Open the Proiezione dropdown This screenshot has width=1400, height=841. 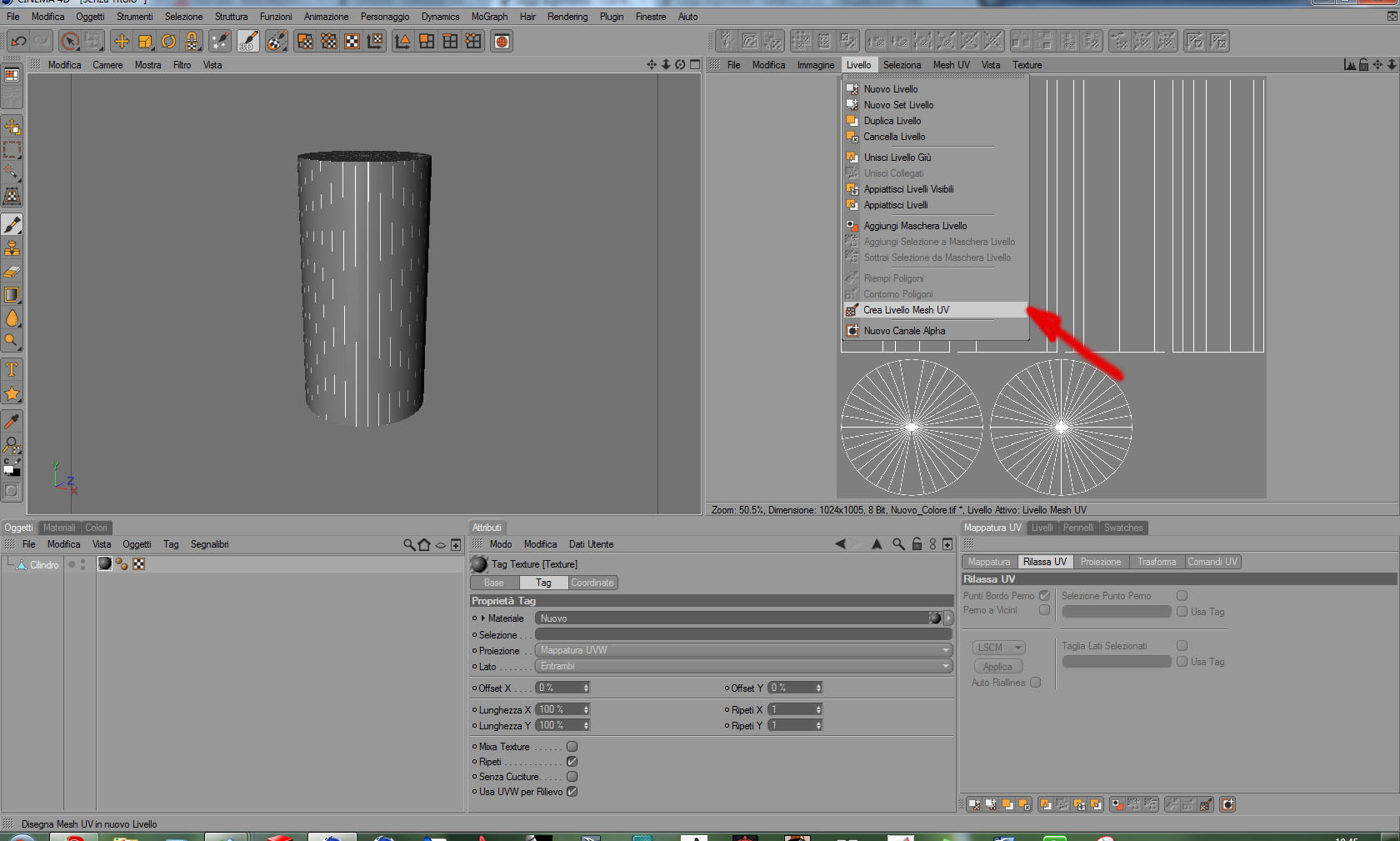coord(742,650)
